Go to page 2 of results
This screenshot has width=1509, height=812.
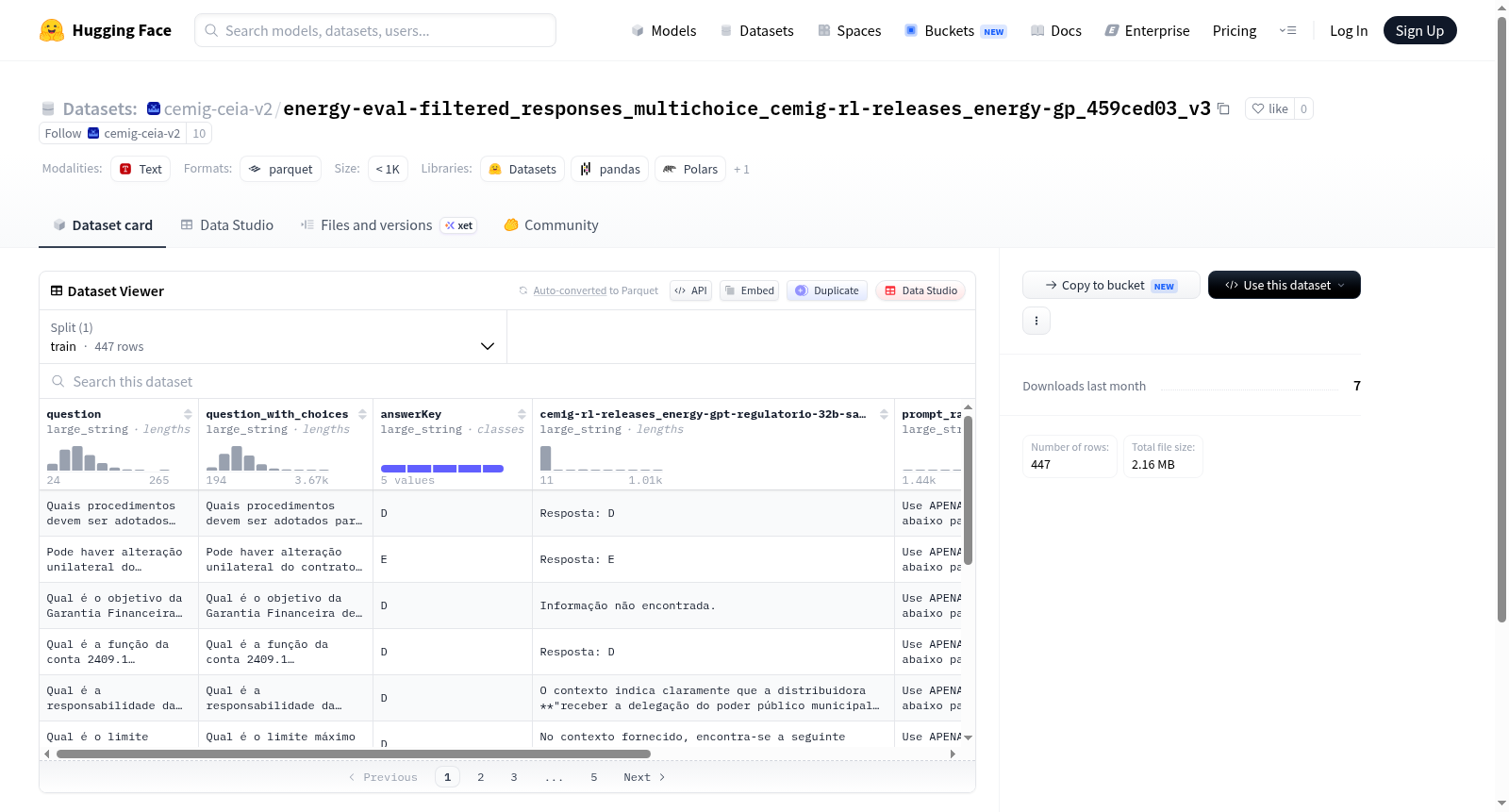click(481, 777)
